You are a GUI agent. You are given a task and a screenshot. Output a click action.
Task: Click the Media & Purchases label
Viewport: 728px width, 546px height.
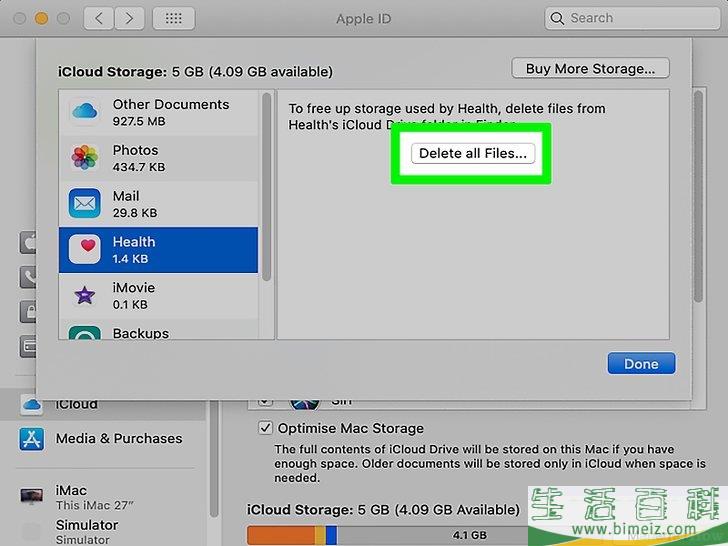coord(119,438)
